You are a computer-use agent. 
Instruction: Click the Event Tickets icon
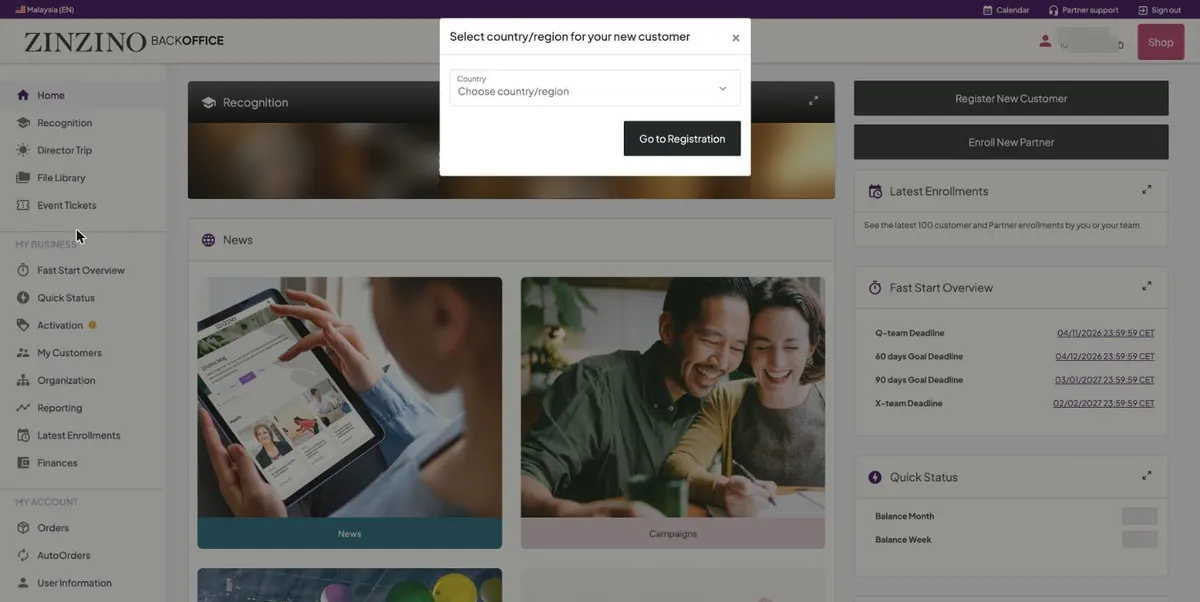point(23,205)
